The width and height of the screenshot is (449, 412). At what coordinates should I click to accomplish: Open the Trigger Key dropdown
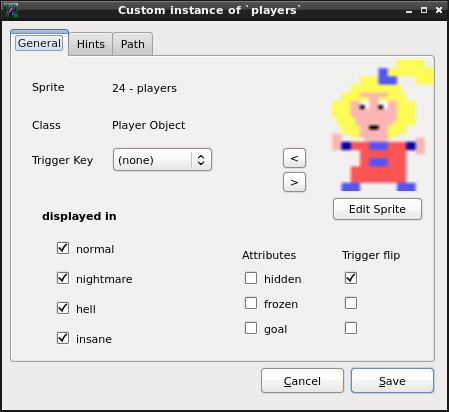(x=162, y=160)
